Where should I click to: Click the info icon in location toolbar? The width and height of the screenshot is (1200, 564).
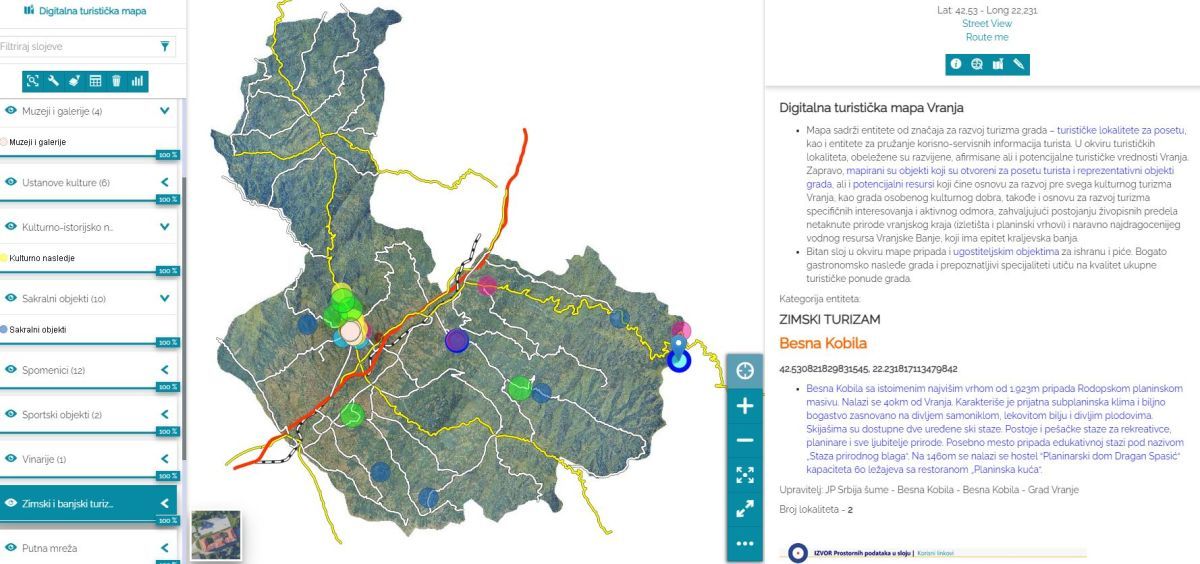[955, 64]
